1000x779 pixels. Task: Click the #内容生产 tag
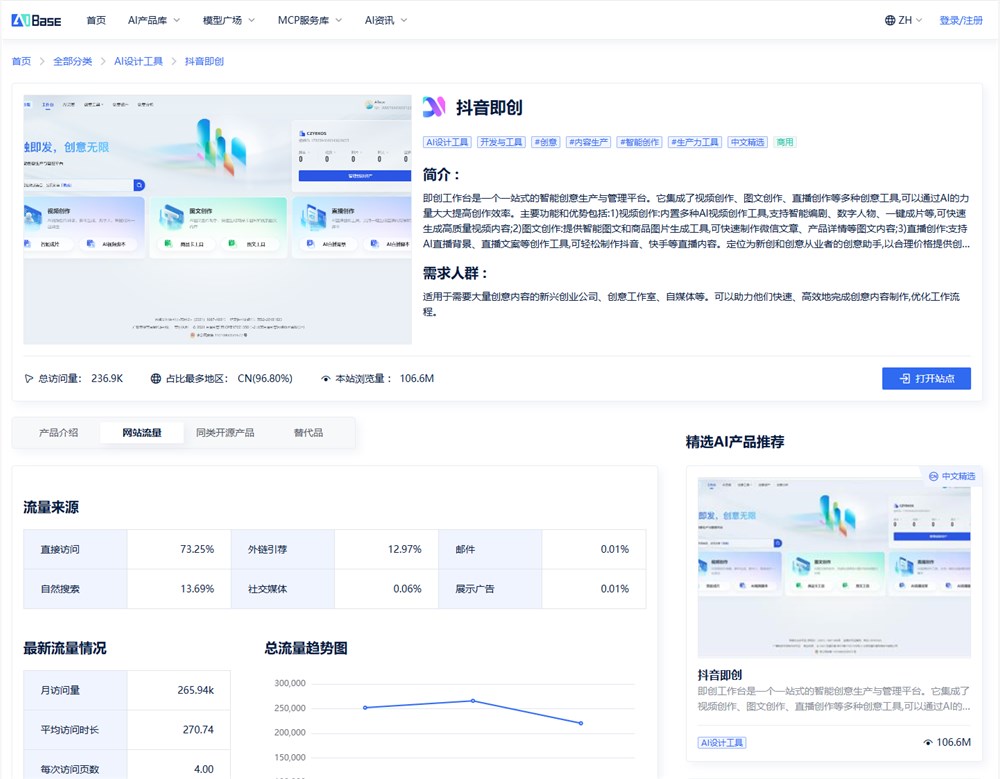click(589, 142)
